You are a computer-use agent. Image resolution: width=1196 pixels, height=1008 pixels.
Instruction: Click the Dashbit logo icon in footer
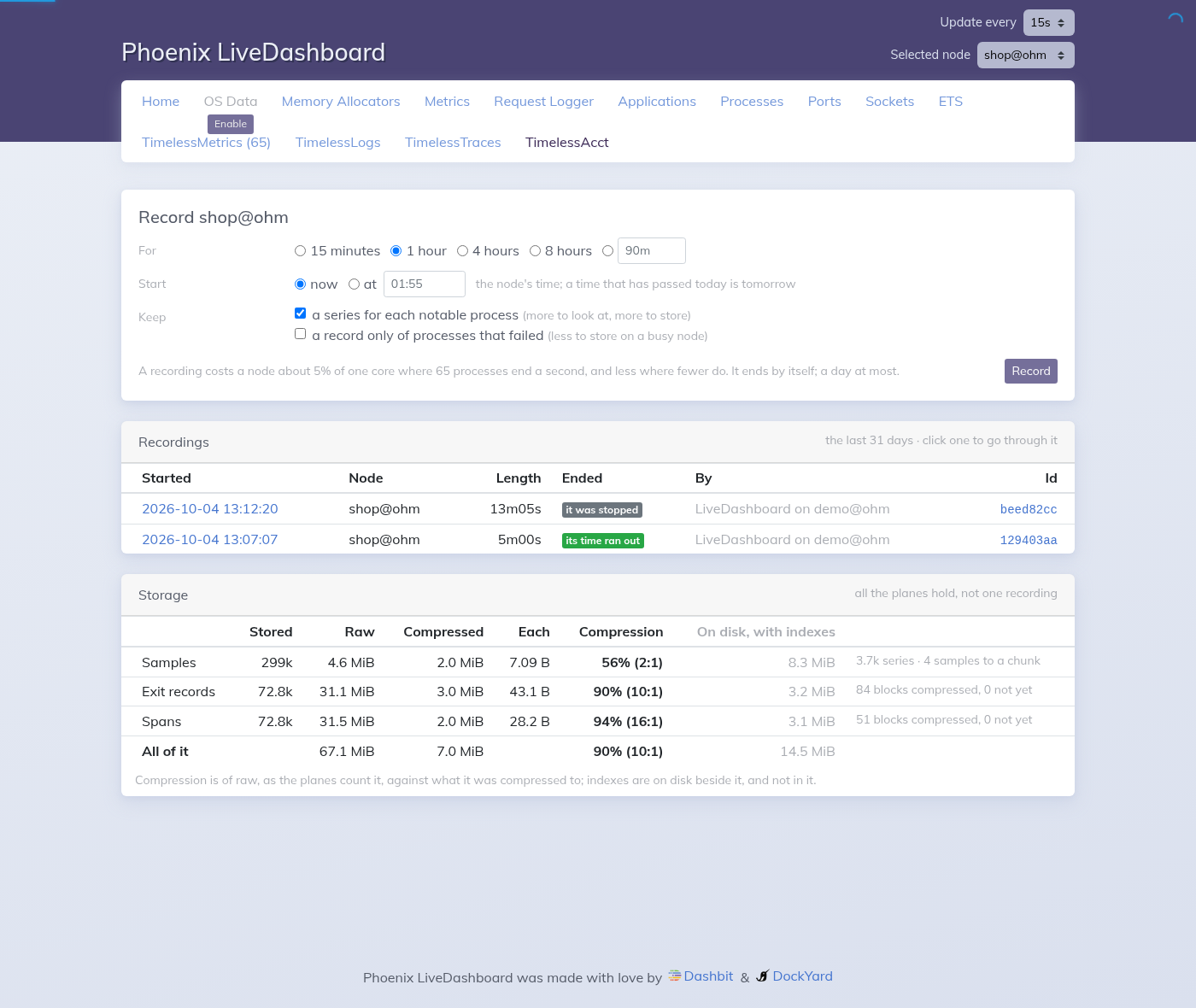(x=675, y=976)
